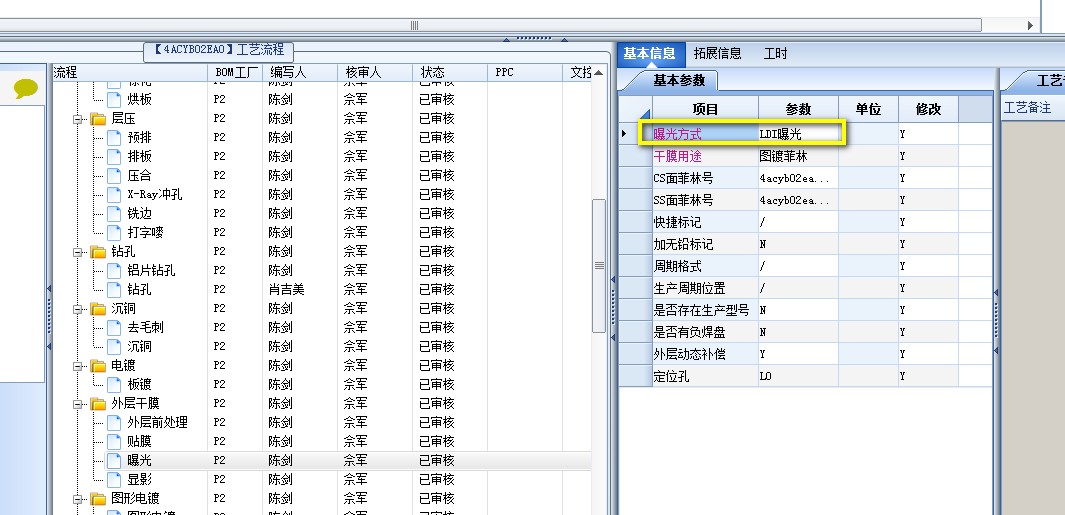Collapse the 沉铜 folder node
Screen dimensions: 1065x515
pyautogui.click(x=79, y=309)
